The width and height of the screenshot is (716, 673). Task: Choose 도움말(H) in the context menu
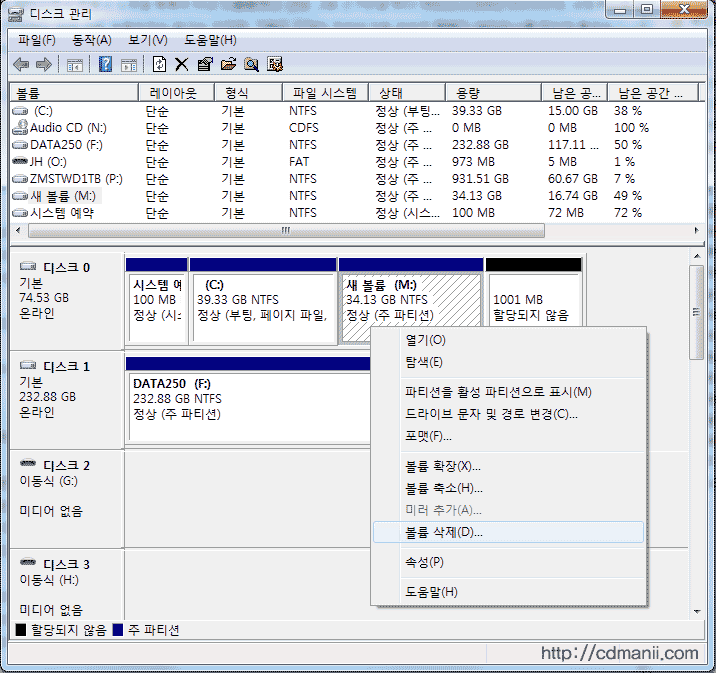508,592
